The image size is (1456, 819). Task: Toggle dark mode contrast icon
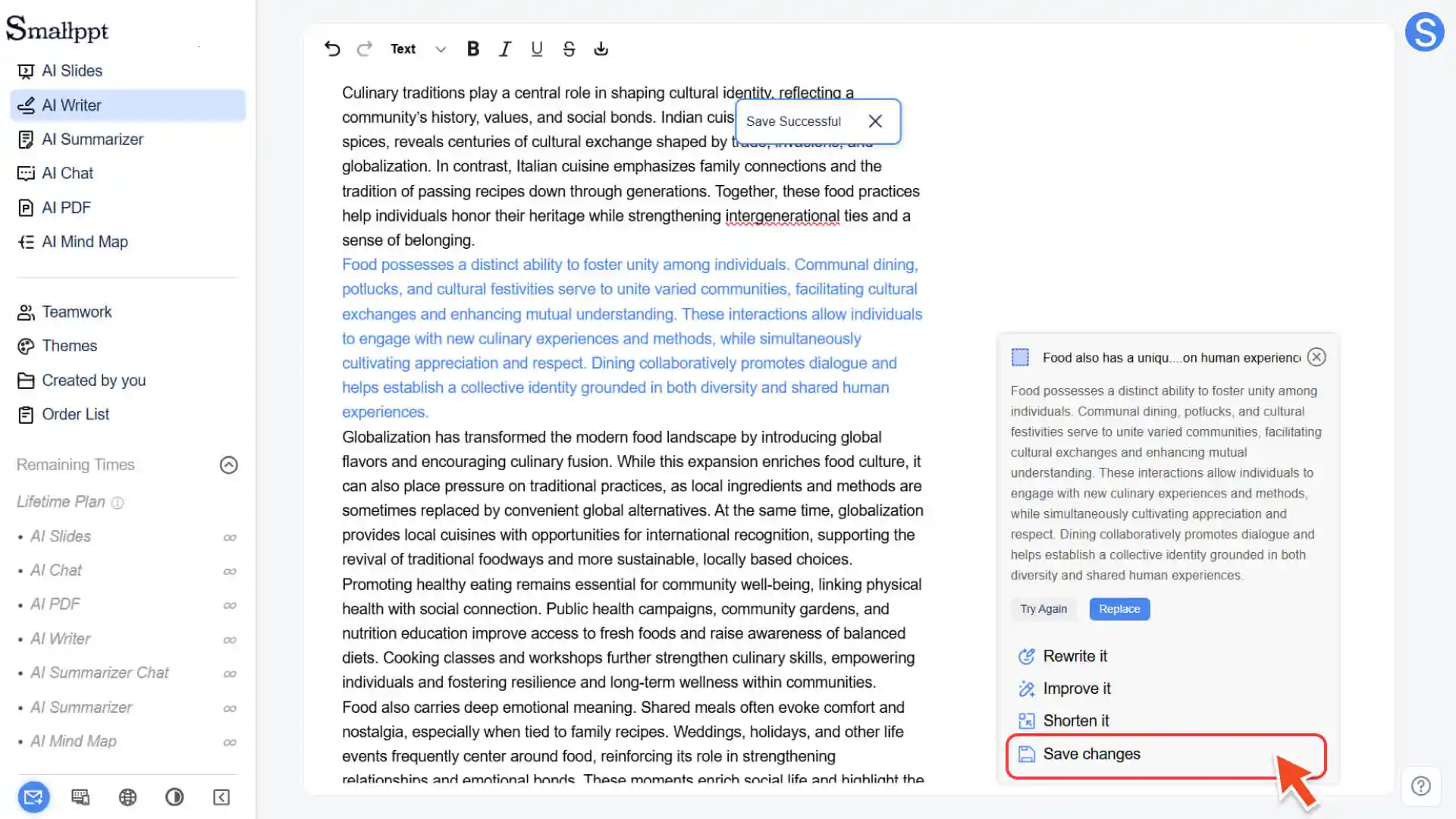[x=174, y=797]
